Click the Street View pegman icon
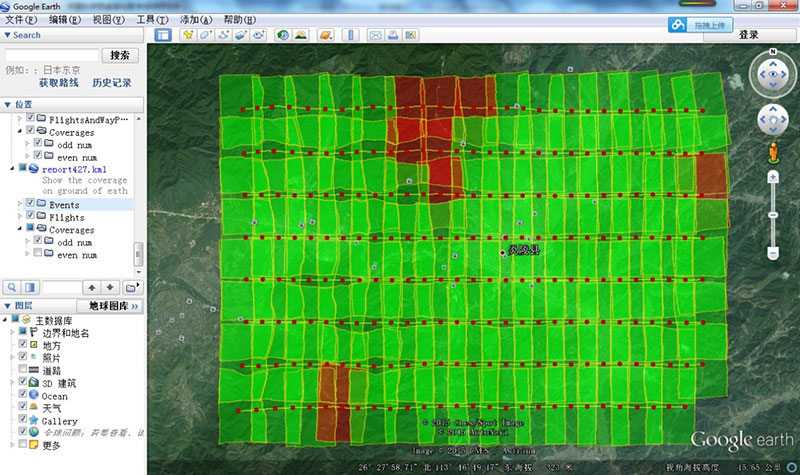The height and width of the screenshot is (475, 800). (x=772, y=153)
